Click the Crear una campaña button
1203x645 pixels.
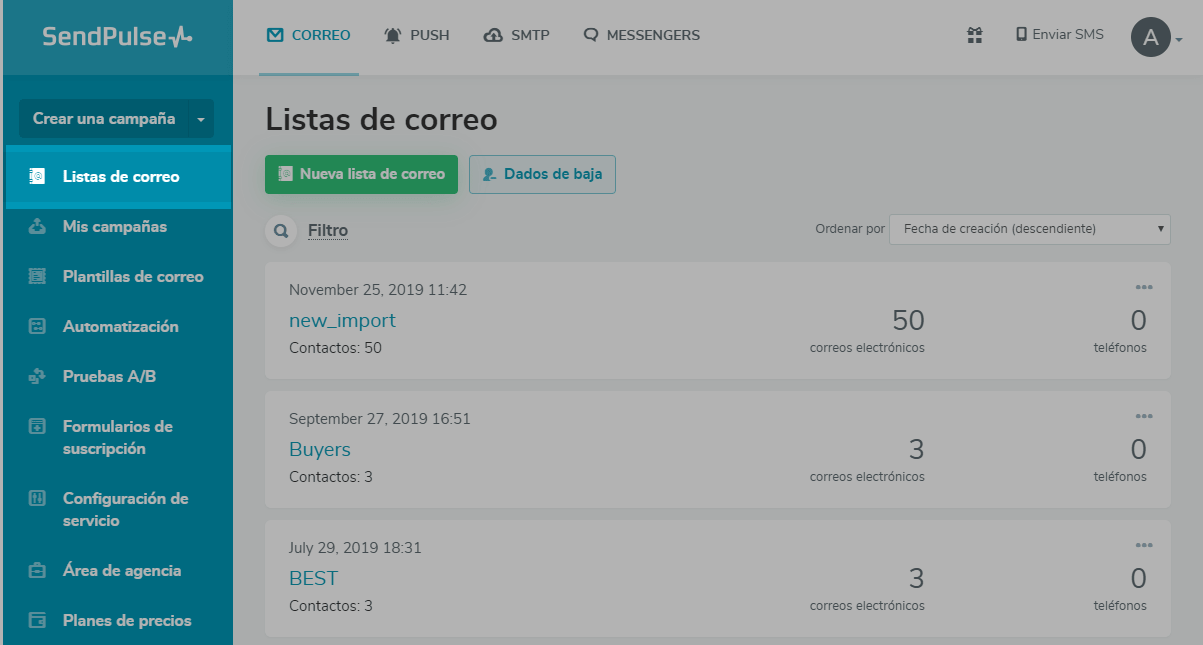(104, 119)
